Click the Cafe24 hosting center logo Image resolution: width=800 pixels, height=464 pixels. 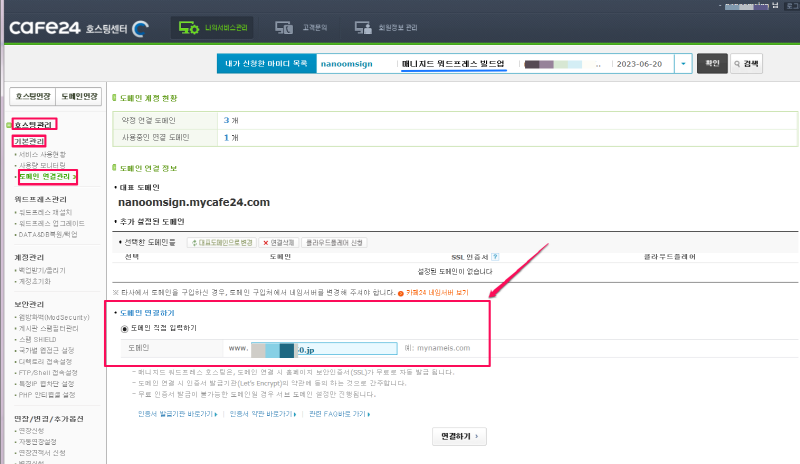pos(78,28)
